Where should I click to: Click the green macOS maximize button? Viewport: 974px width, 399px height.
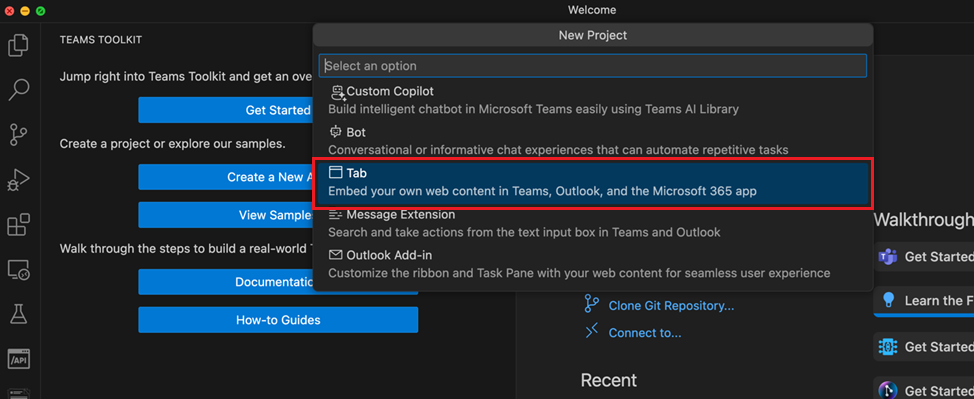(x=40, y=11)
